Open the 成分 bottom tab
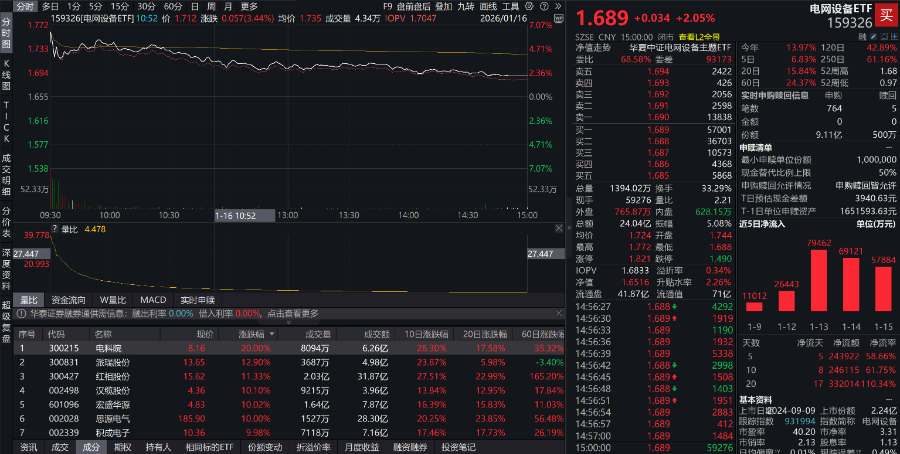 click(91, 447)
